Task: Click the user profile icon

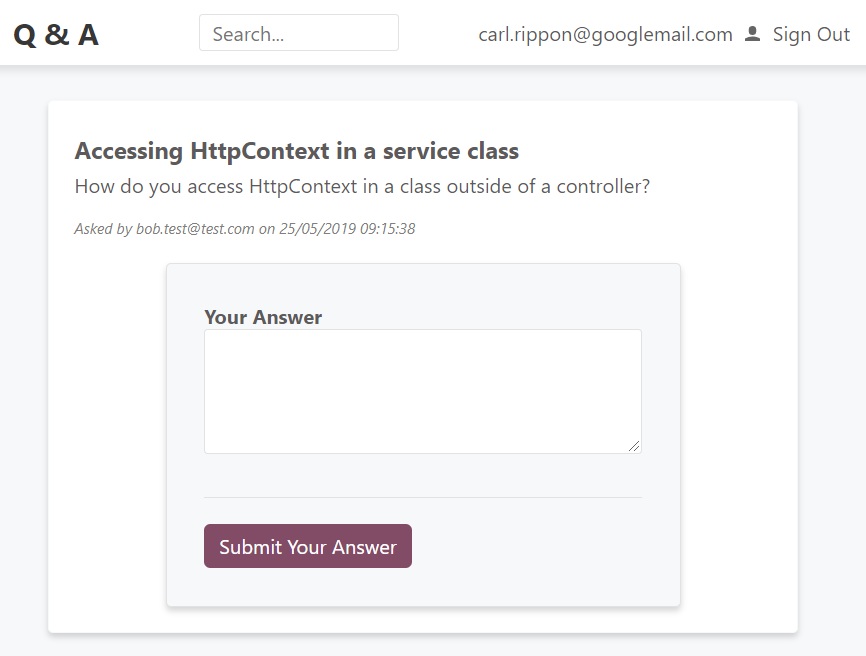Action: tap(753, 34)
